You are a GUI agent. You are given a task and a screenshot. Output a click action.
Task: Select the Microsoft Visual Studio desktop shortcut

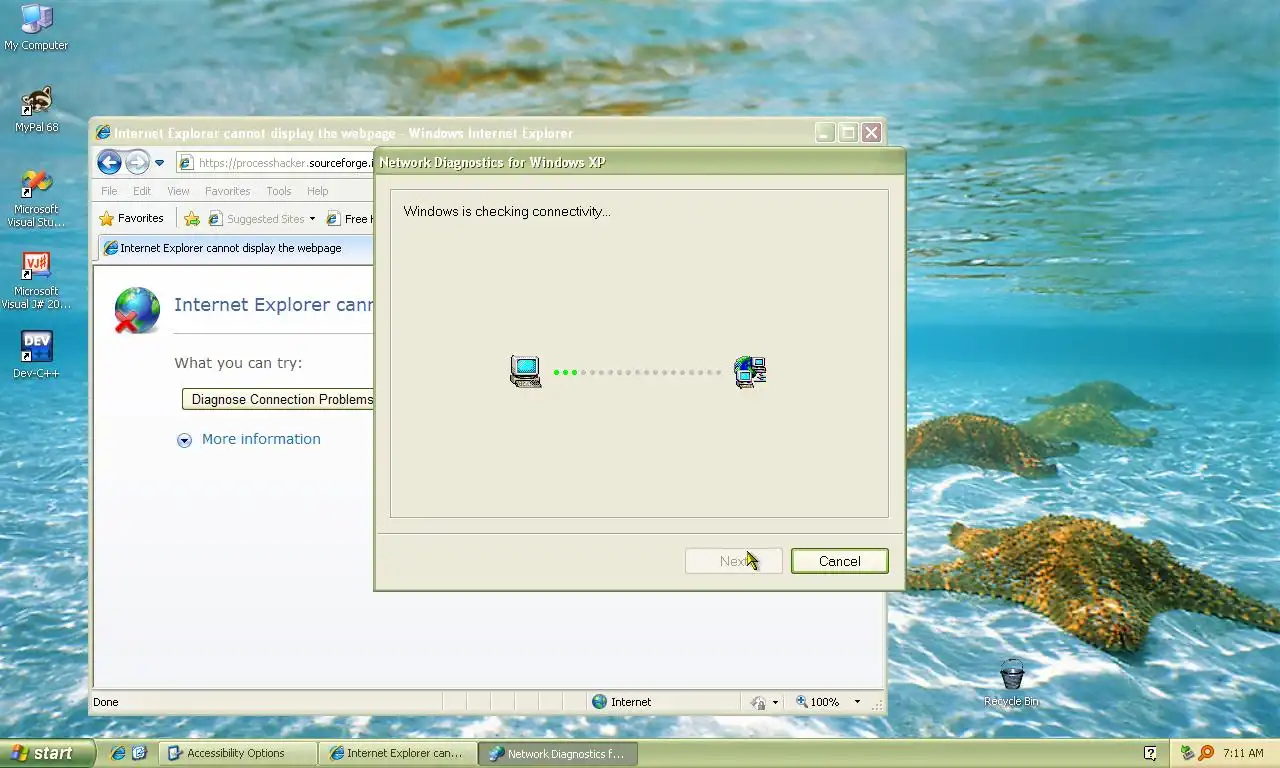(36, 198)
